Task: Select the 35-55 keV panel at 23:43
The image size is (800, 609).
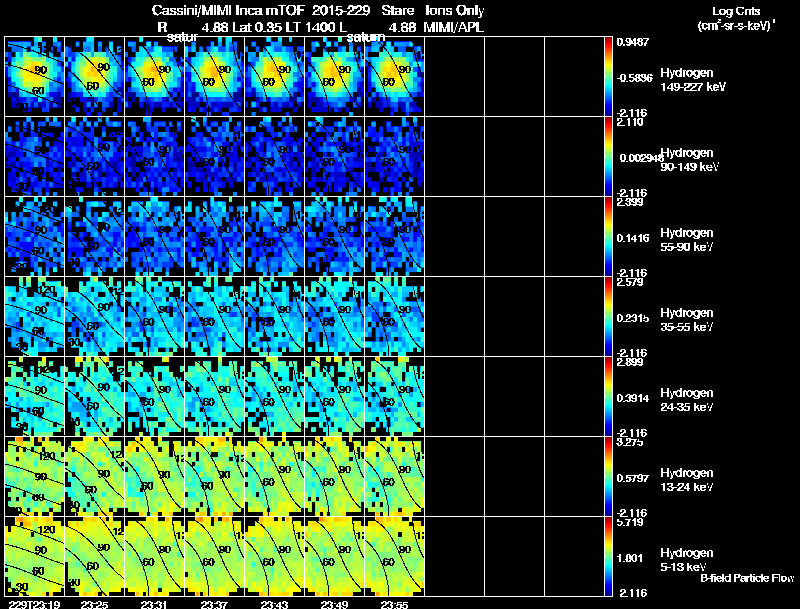Action: [274, 317]
